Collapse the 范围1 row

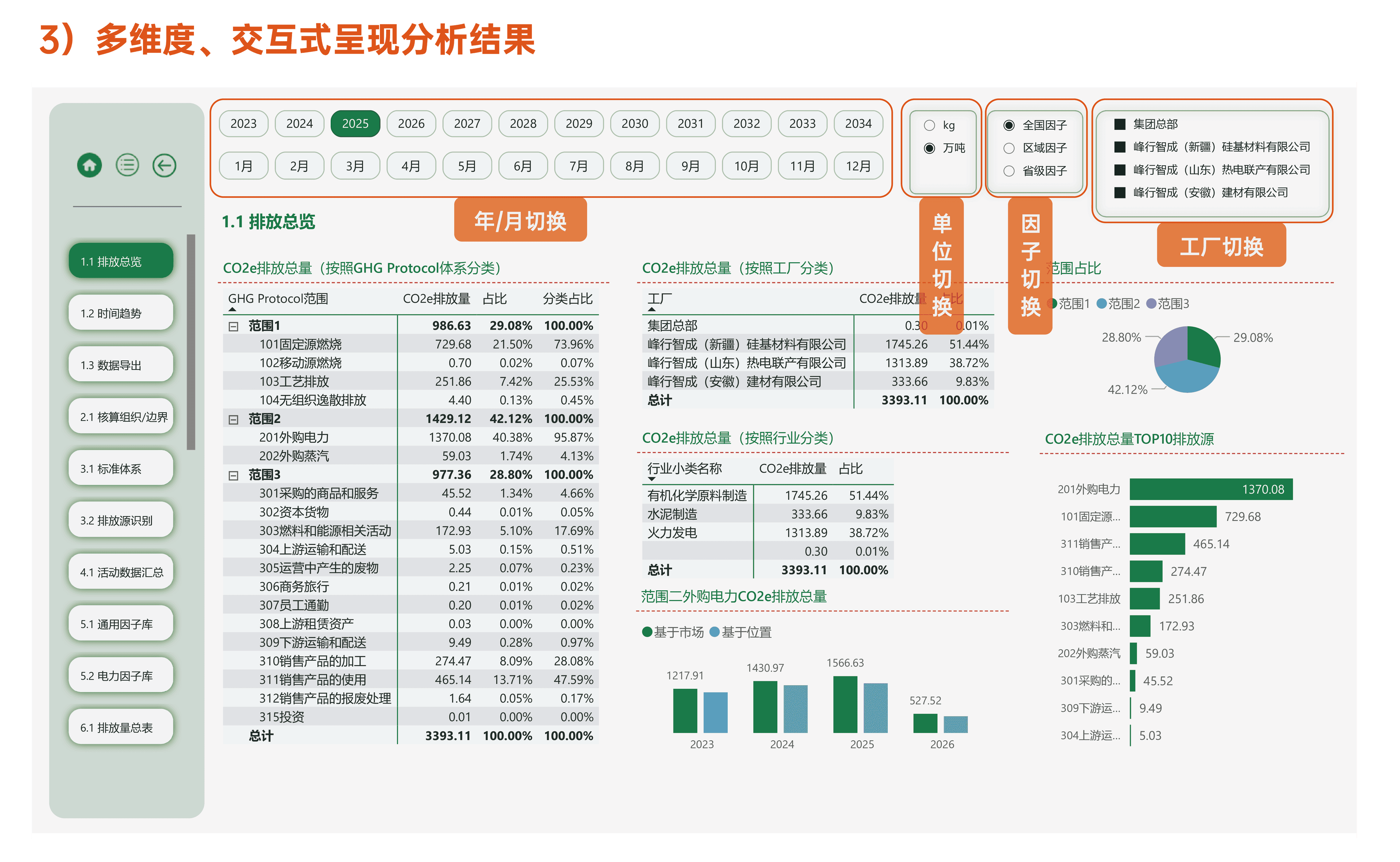pyautogui.click(x=233, y=327)
